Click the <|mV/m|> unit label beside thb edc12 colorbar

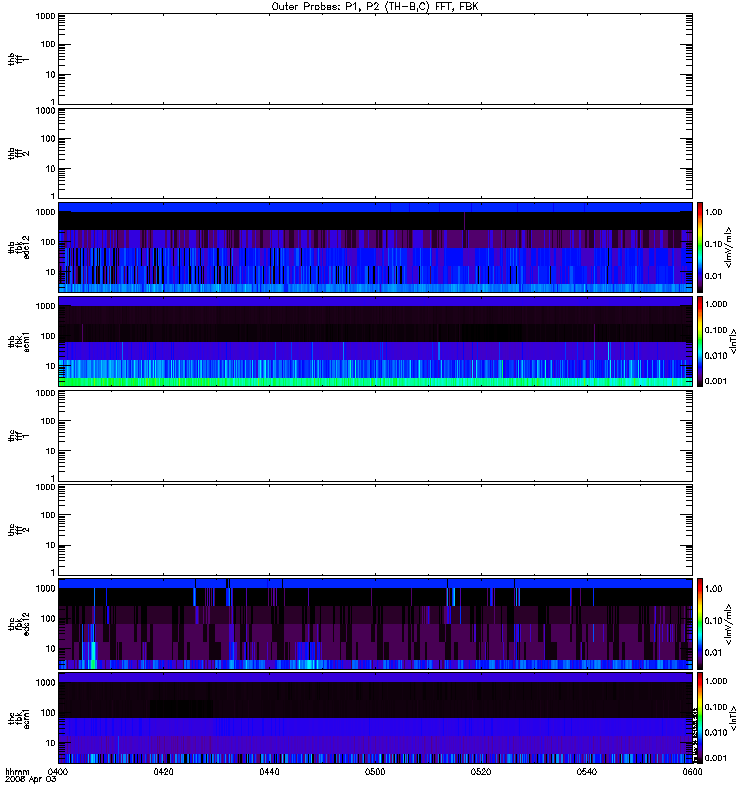(728, 247)
